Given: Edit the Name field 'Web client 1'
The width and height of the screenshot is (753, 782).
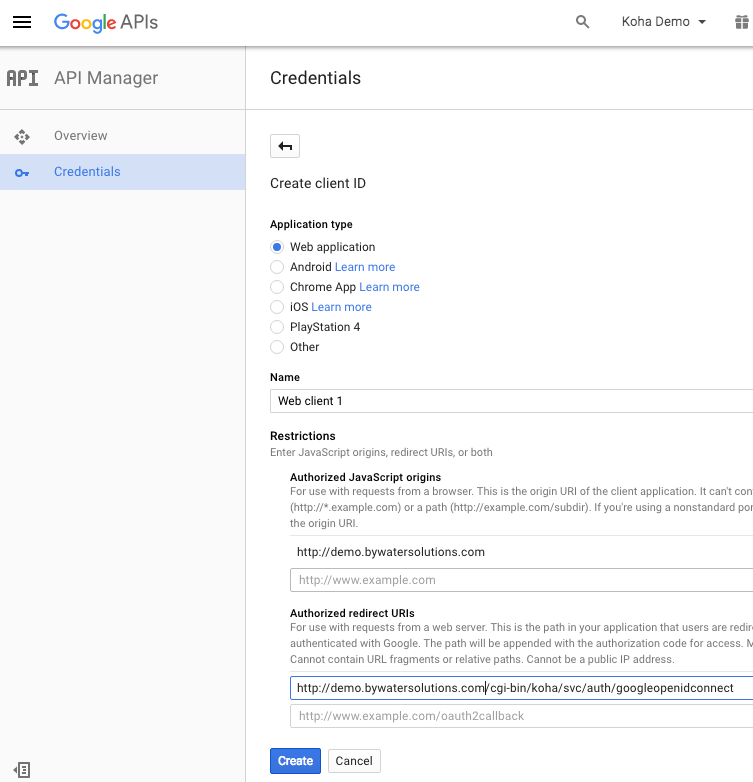Looking at the screenshot, I should 510,401.
